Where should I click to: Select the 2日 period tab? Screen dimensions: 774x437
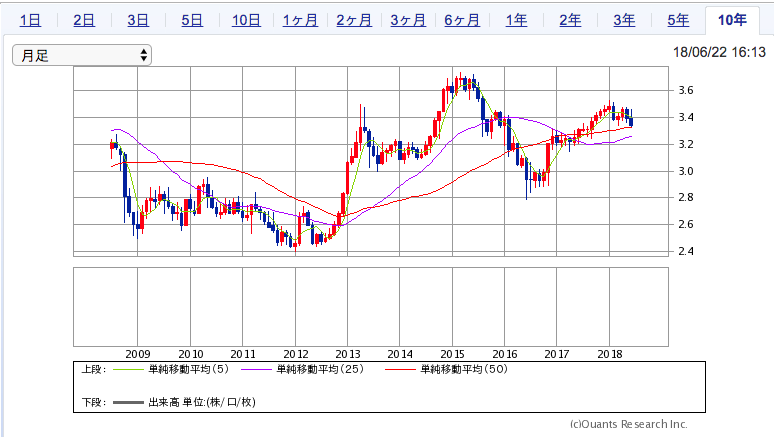[84, 20]
